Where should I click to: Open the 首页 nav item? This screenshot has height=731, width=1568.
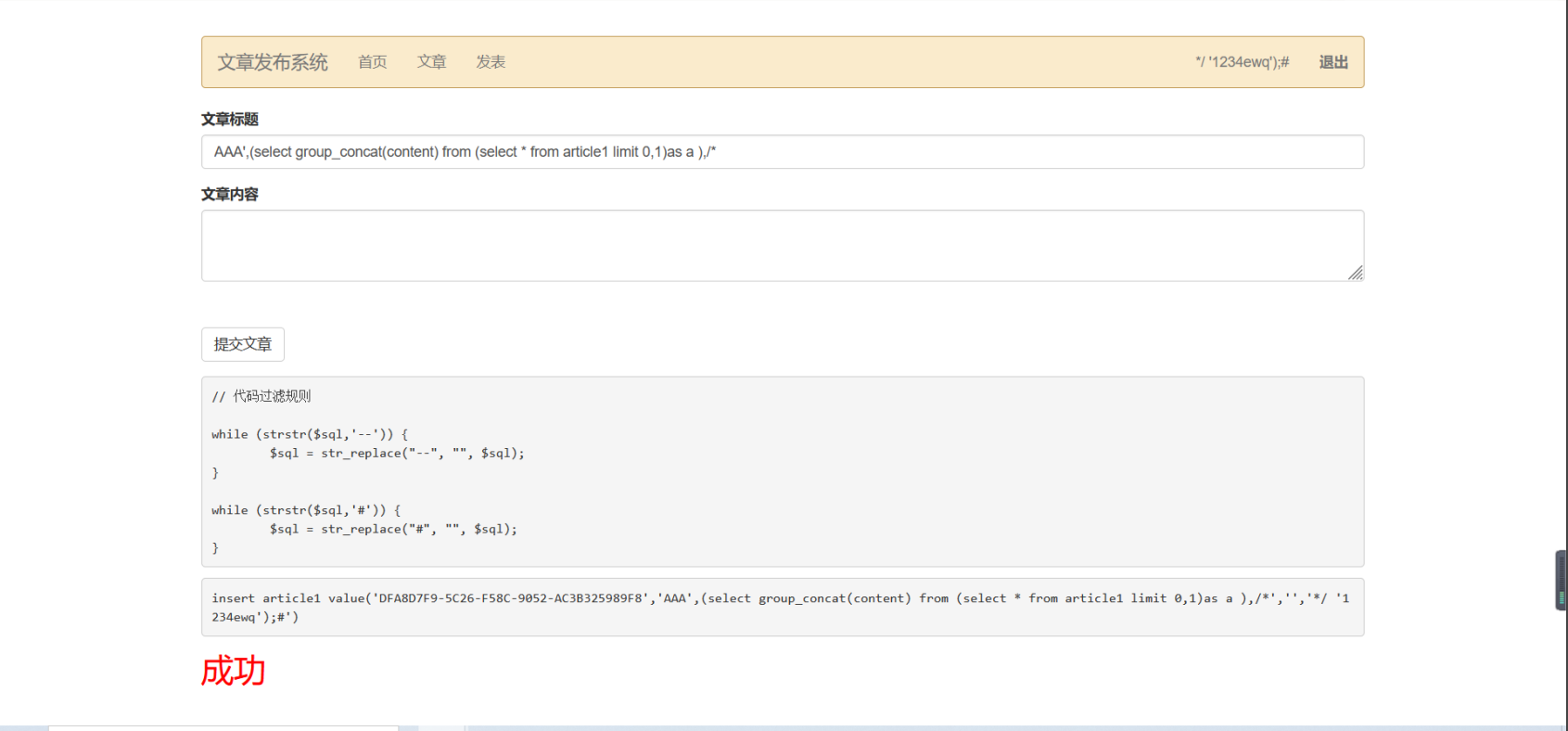[x=373, y=62]
